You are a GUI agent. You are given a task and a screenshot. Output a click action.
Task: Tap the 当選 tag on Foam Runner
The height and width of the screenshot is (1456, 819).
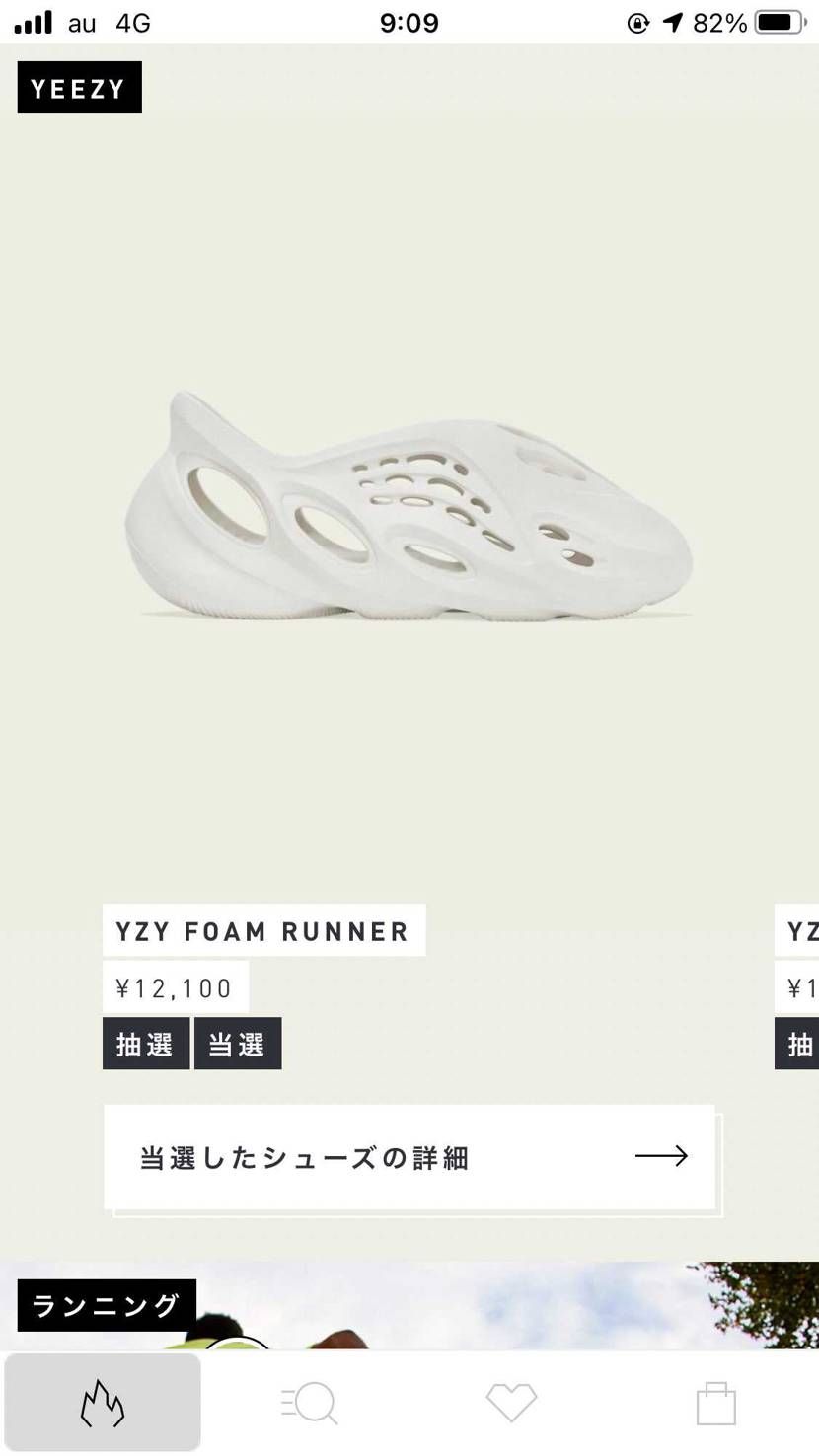pos(238,1044)
